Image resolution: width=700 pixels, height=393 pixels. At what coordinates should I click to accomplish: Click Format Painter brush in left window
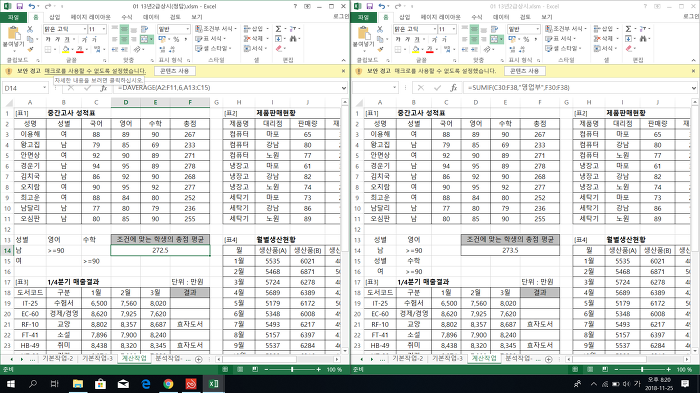(30, 49)
